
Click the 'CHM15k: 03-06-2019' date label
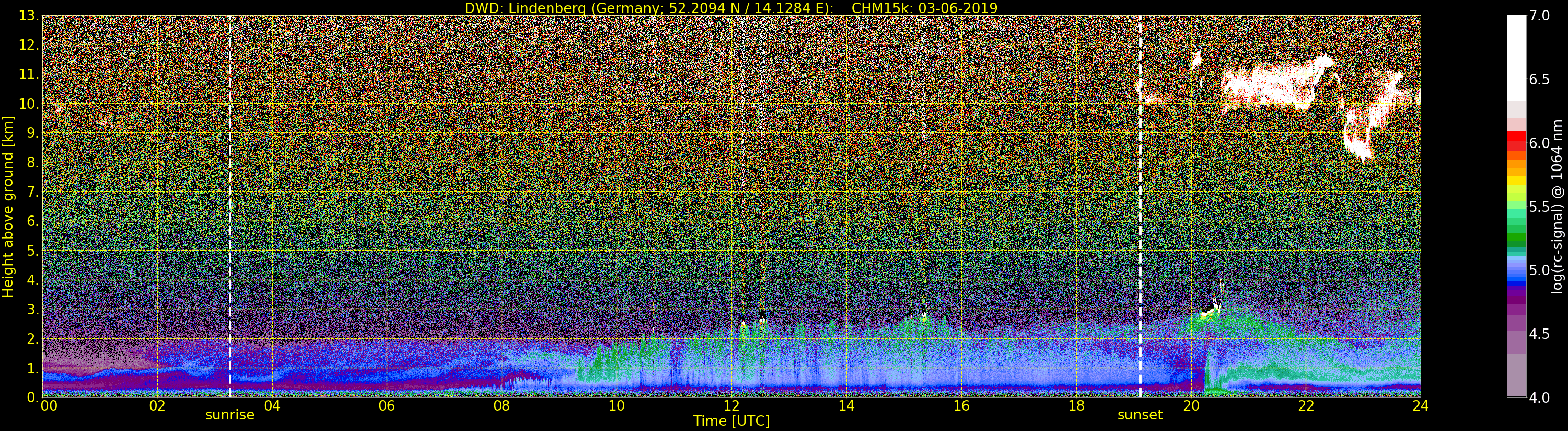[925, 8]
